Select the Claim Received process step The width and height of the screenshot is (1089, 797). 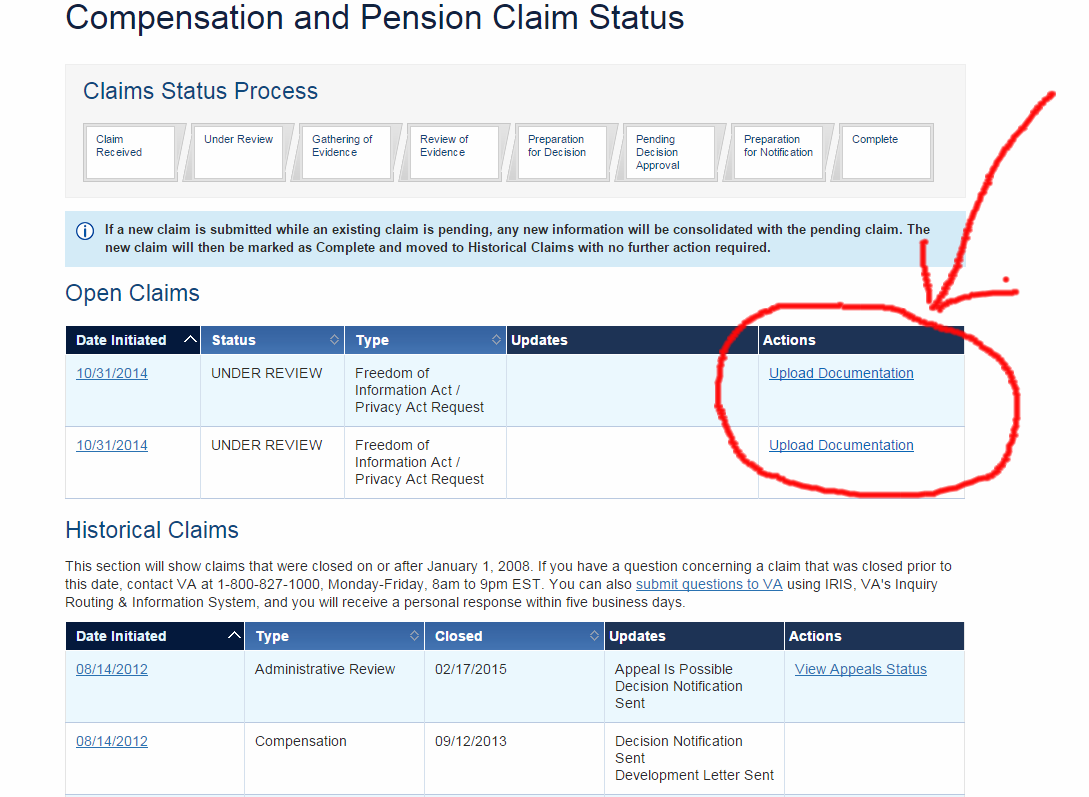(129, 152)
